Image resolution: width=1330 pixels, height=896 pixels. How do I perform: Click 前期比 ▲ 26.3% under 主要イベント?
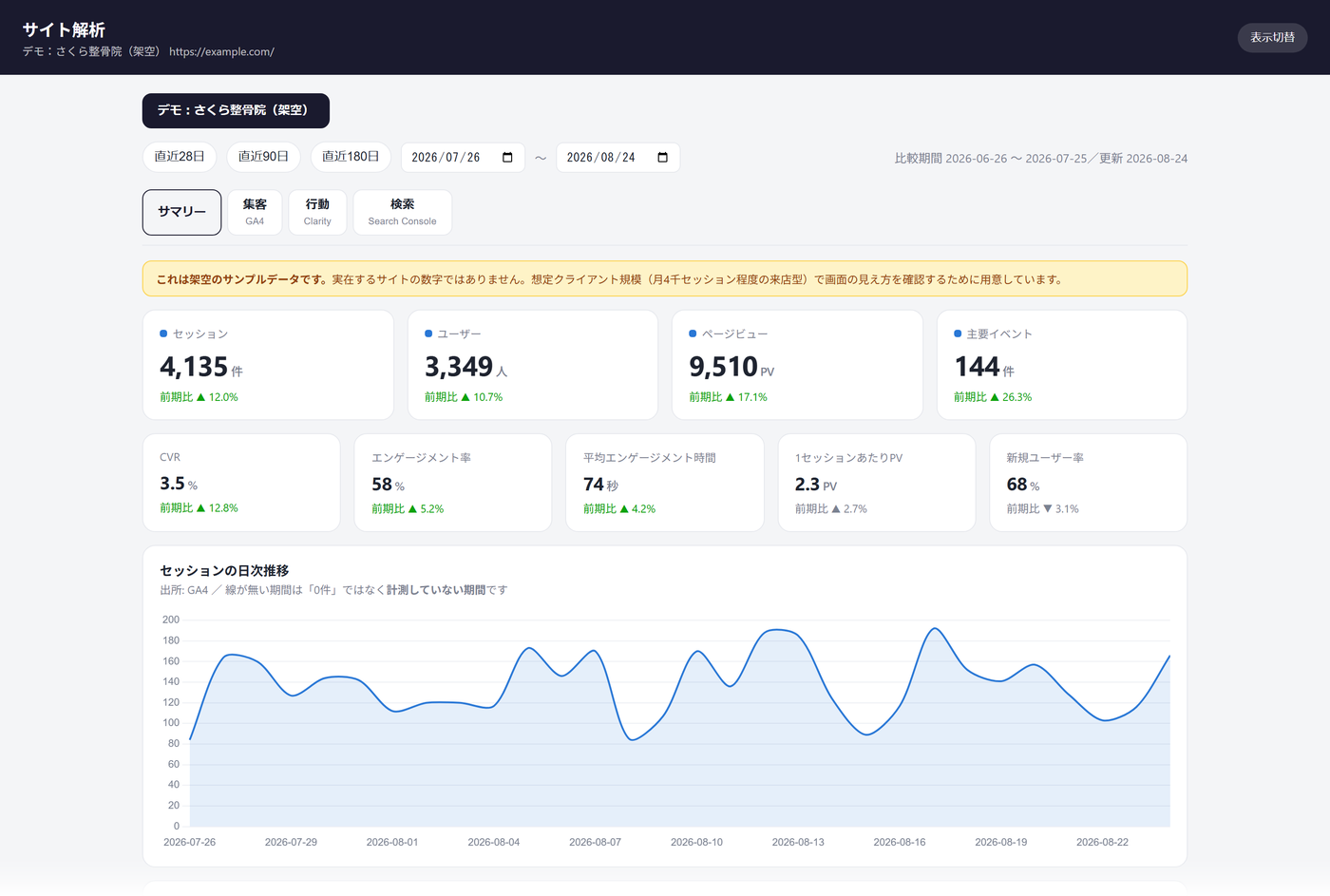[993, 397]
